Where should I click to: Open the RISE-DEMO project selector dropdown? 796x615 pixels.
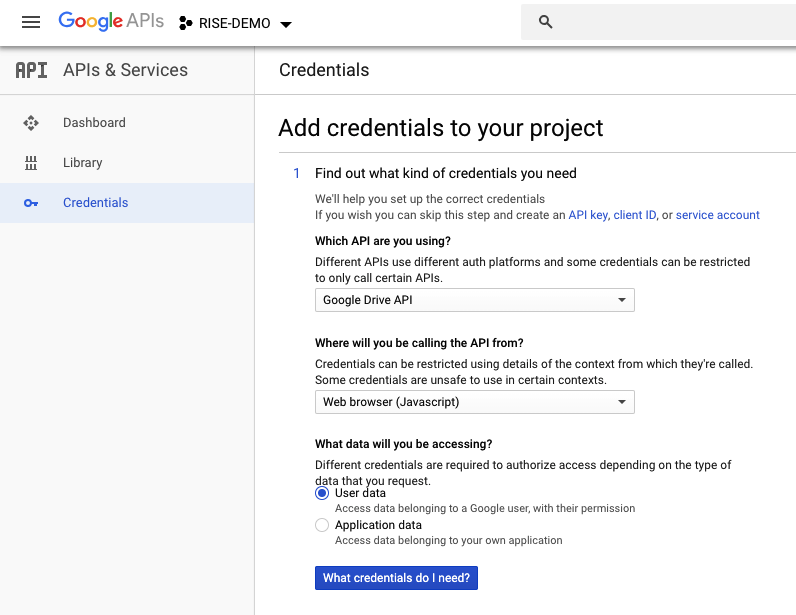236,23
